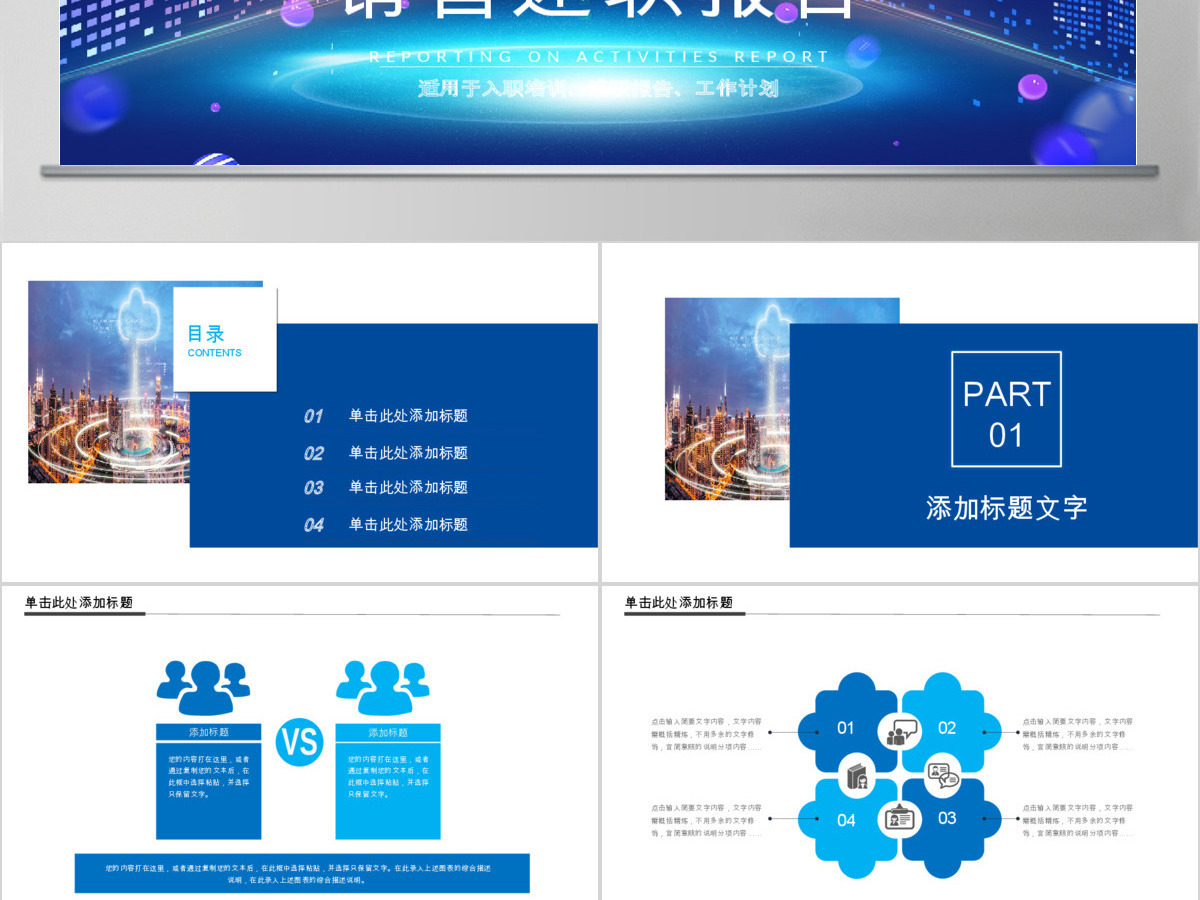The width and height of the screenshot is (1200, 900).
Task: Click the 单击此处添加标题 heading on the VS slide
Action: pyautogui.click(x=79, y=603)
